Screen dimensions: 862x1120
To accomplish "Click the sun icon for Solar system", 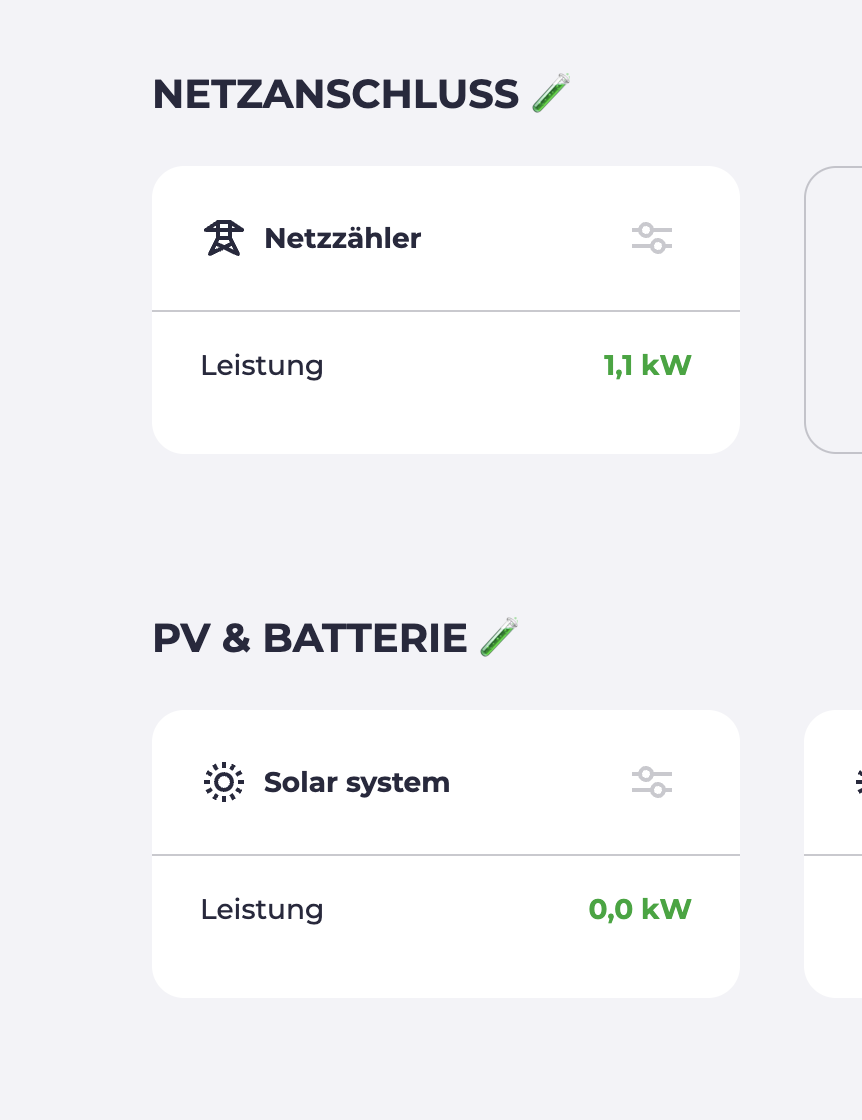I will point(224,782).
